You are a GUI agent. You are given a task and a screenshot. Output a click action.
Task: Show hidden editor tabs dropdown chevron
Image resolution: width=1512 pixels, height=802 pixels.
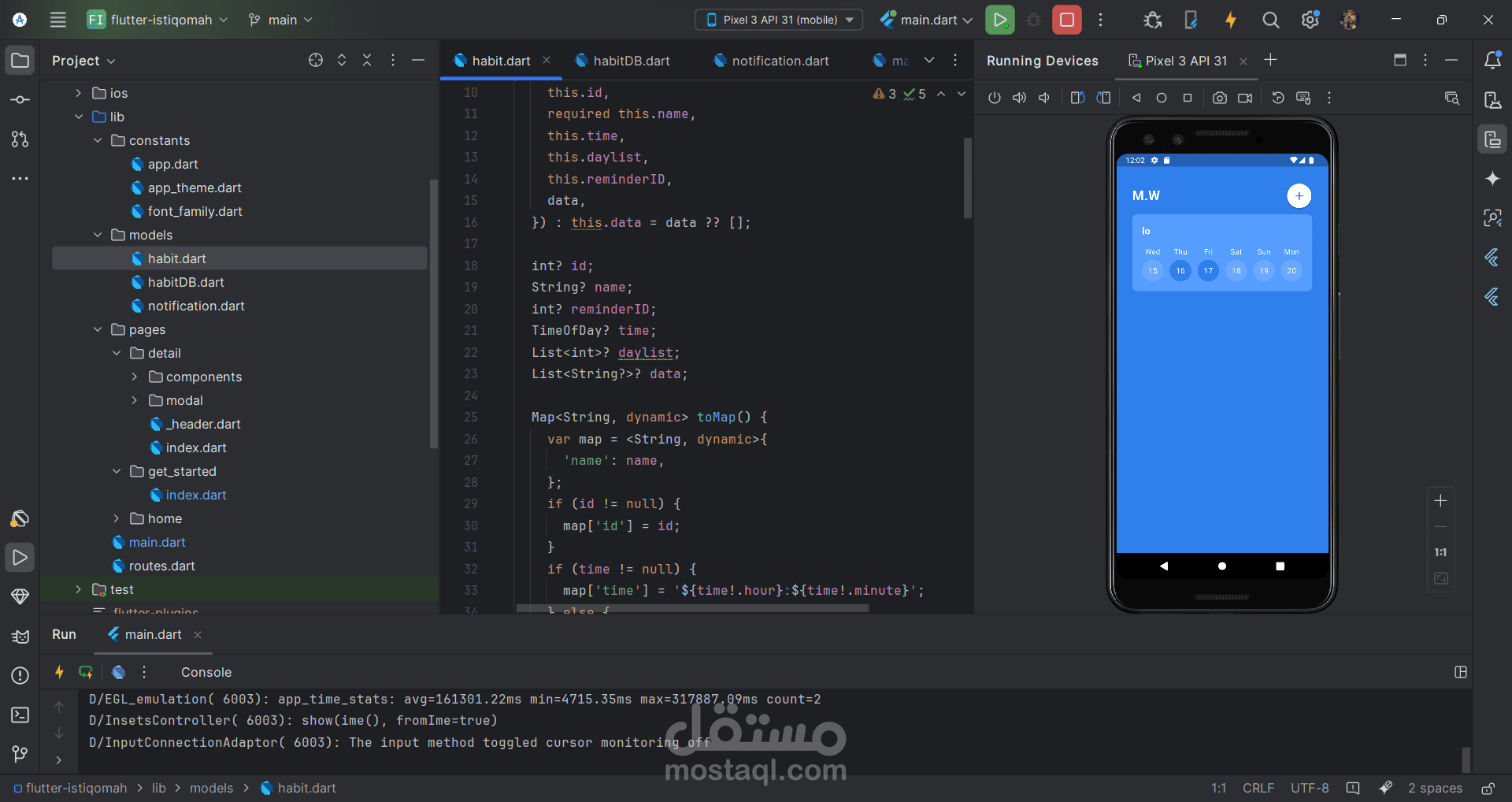tap(929, 60)
